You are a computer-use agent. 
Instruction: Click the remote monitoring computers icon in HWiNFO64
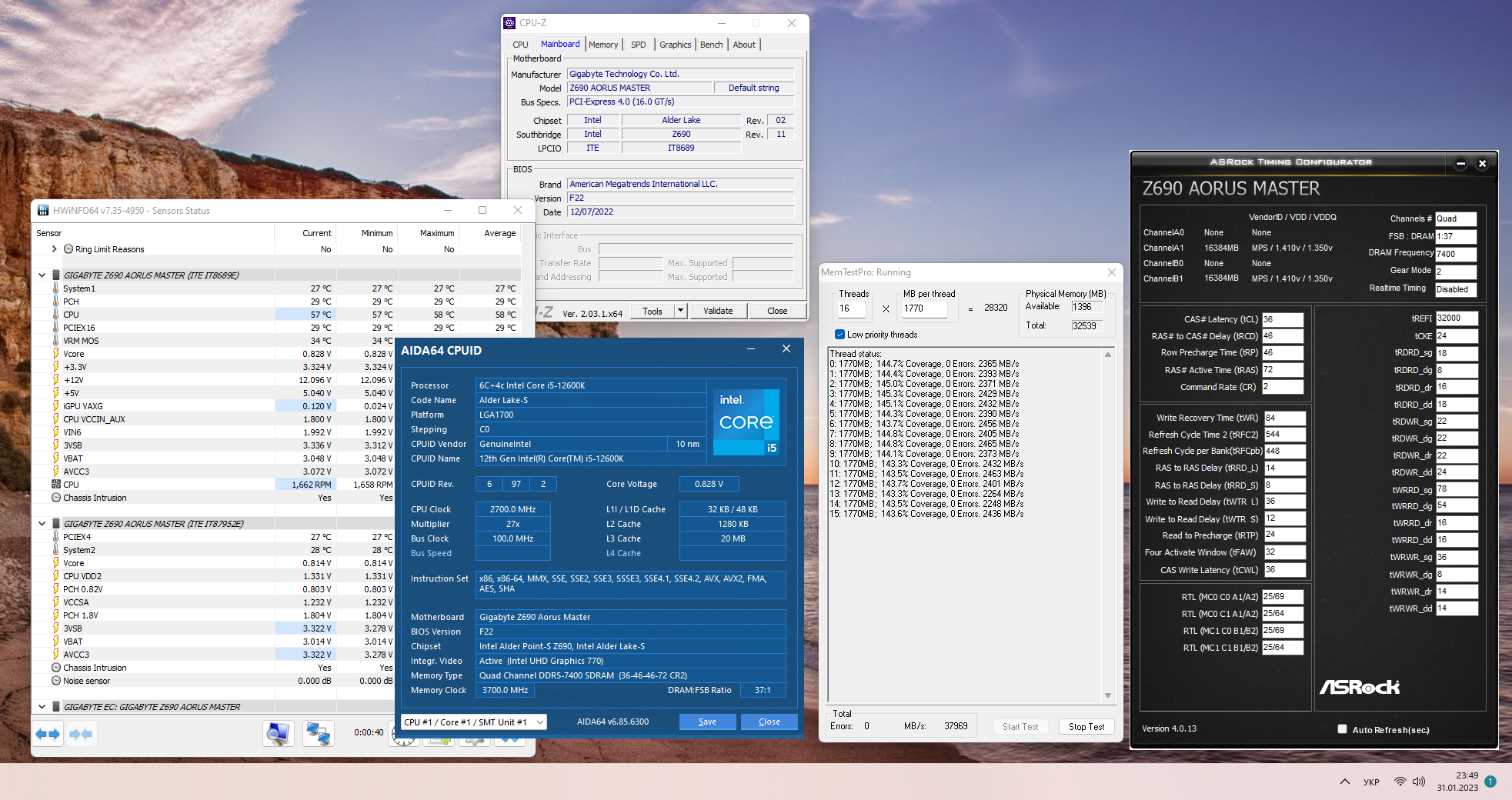(x=318, y=735)
